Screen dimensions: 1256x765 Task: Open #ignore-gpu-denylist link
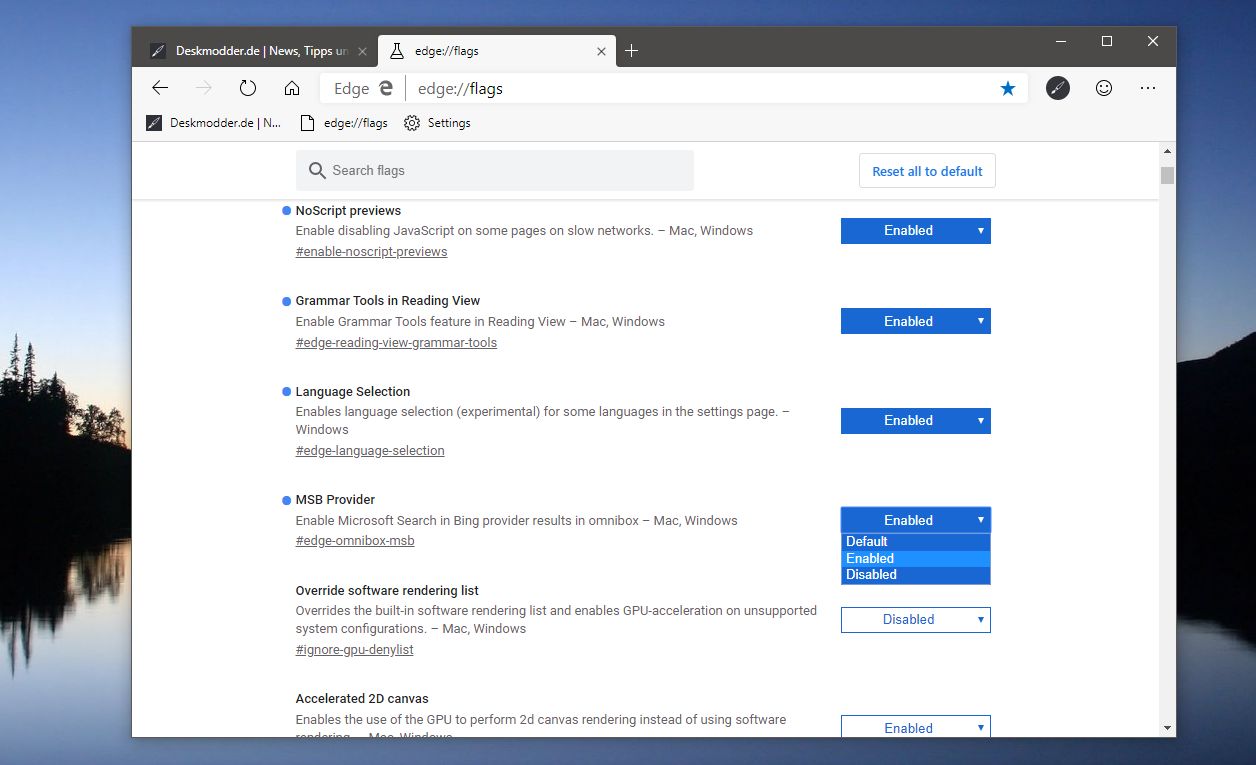[354, 649]
